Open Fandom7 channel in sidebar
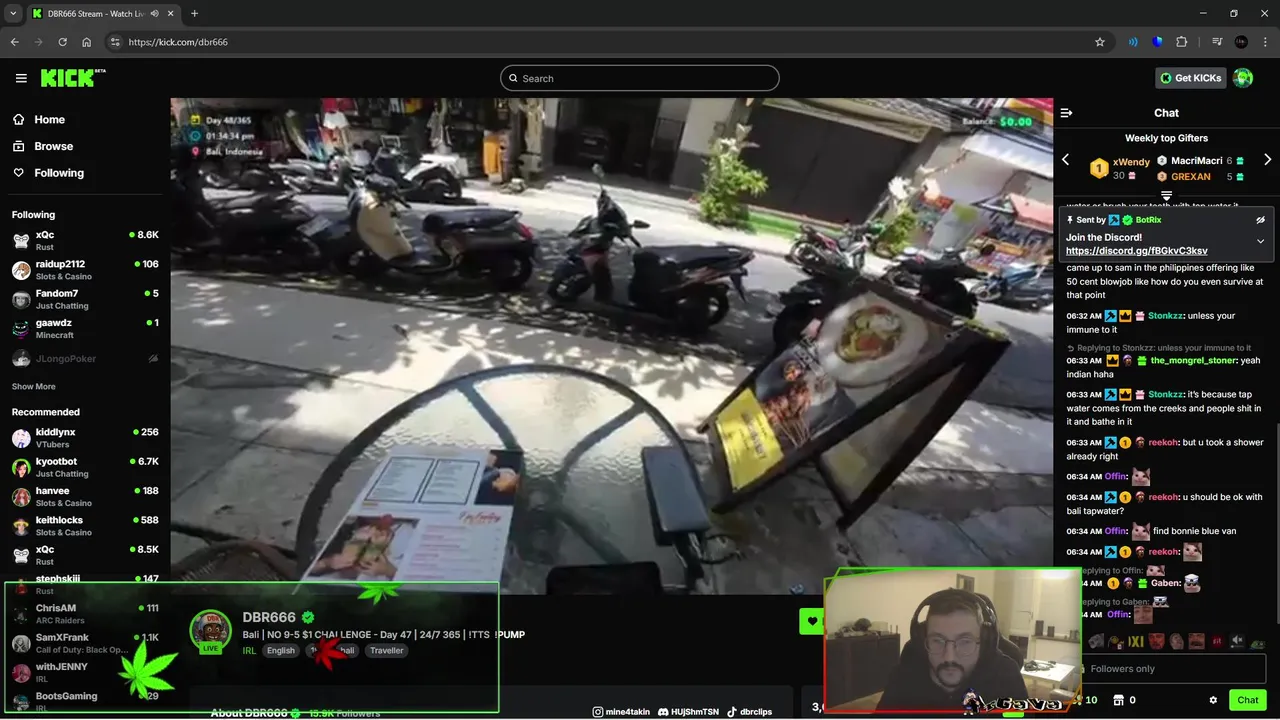1280x720 pixels. 85,299
